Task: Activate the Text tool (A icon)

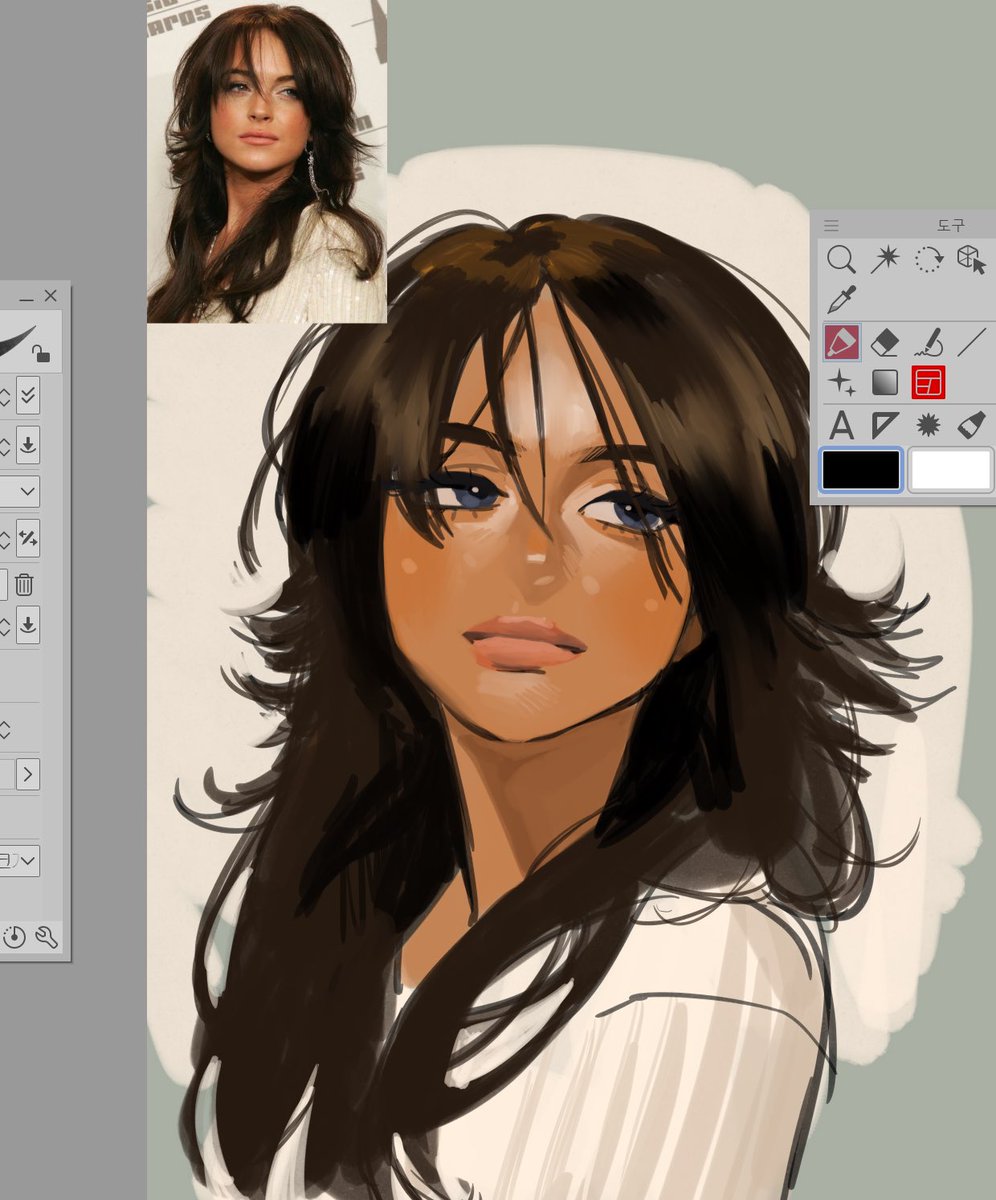Action: [841, 426]
